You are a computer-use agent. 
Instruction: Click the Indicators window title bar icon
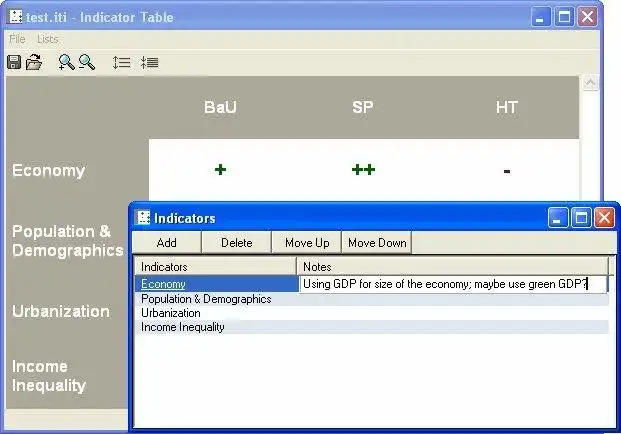(143, 217)
